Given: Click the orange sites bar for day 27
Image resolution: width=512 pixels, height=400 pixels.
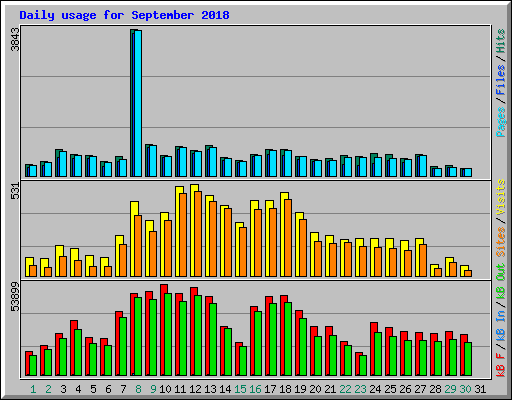Looking at the screenshot, I should (x=423, y=260).
